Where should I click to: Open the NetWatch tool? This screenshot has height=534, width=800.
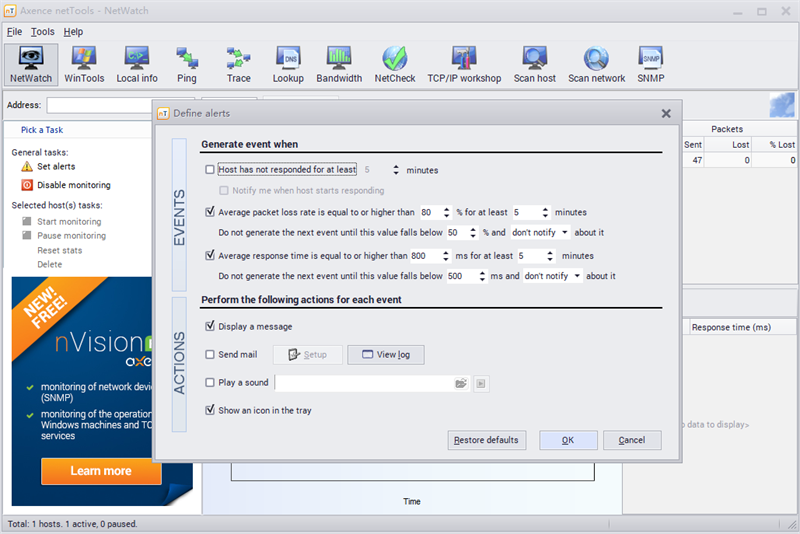31,64
